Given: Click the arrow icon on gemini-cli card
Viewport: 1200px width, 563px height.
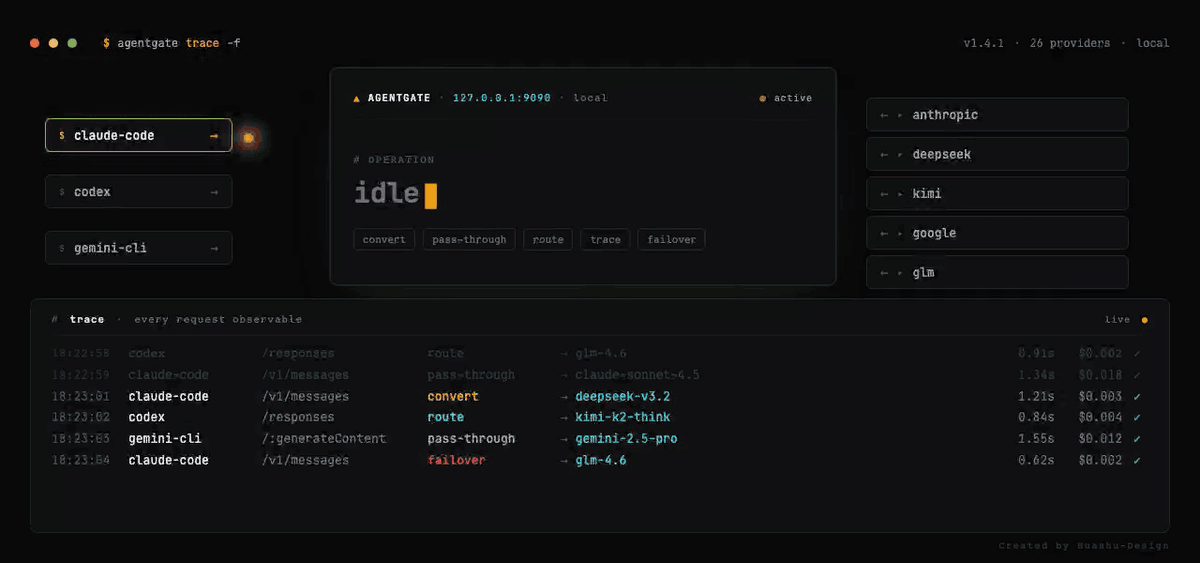Looking at the screenshot, I should 214,248.
